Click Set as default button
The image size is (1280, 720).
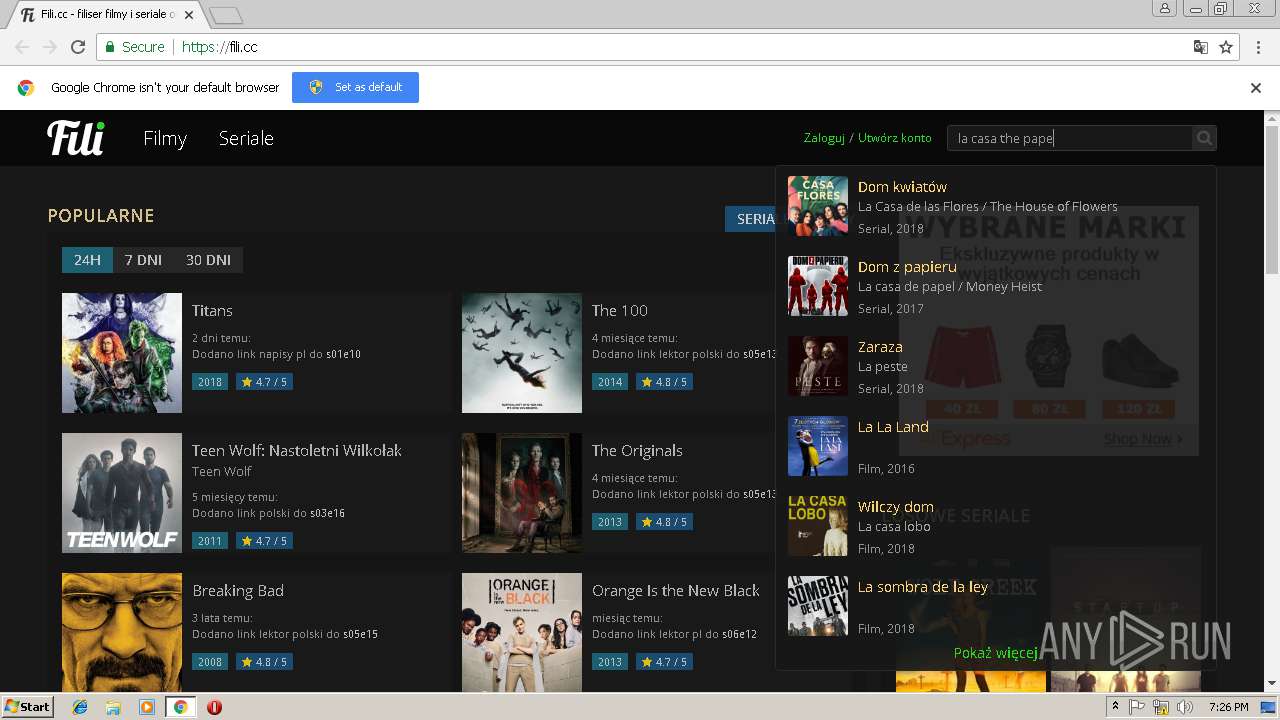pyautogui.click(x=355, y=87)
